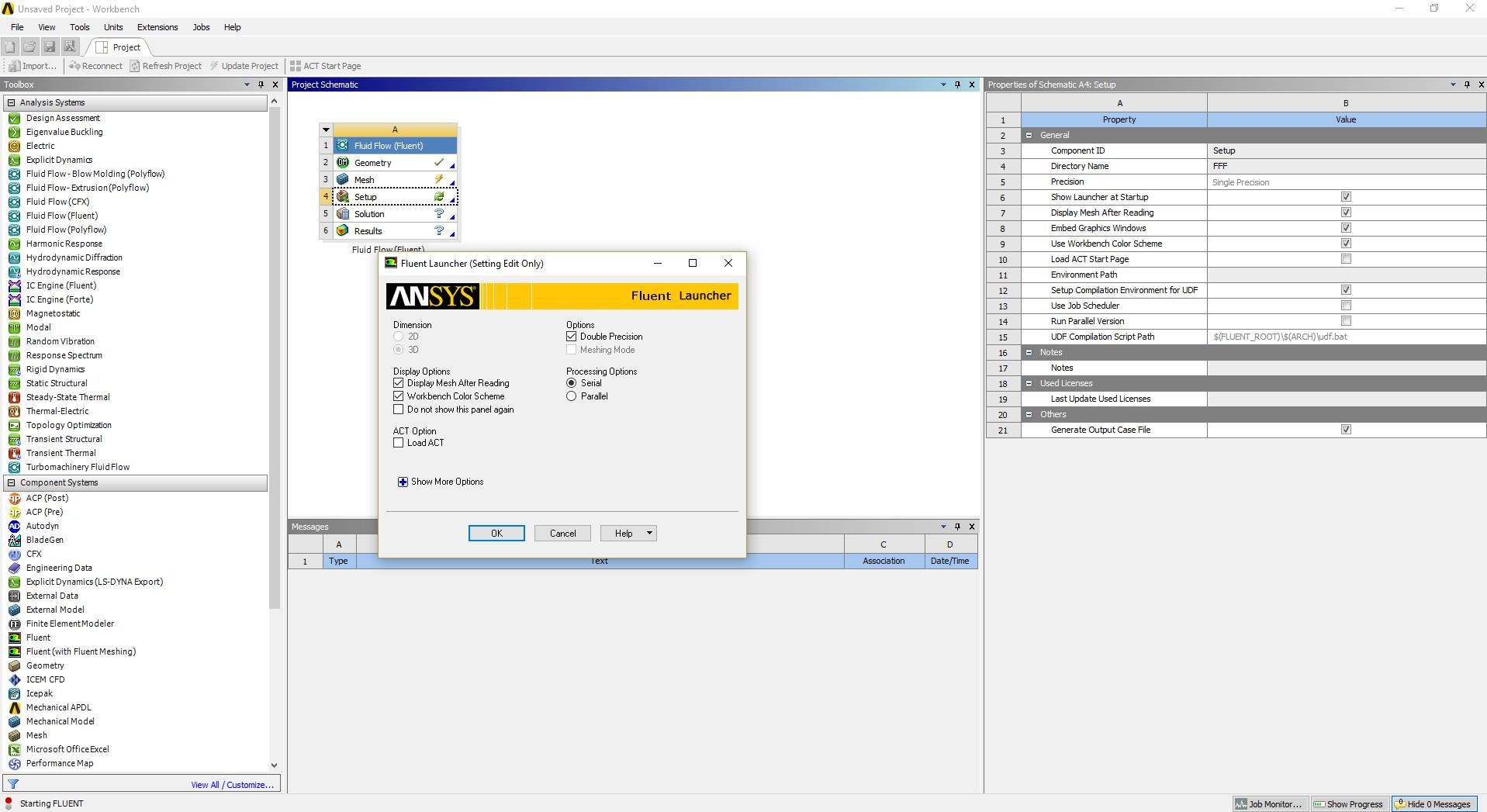
Task: Click the toolbox filter funnel icon
Action: click(x=12, y=784)
